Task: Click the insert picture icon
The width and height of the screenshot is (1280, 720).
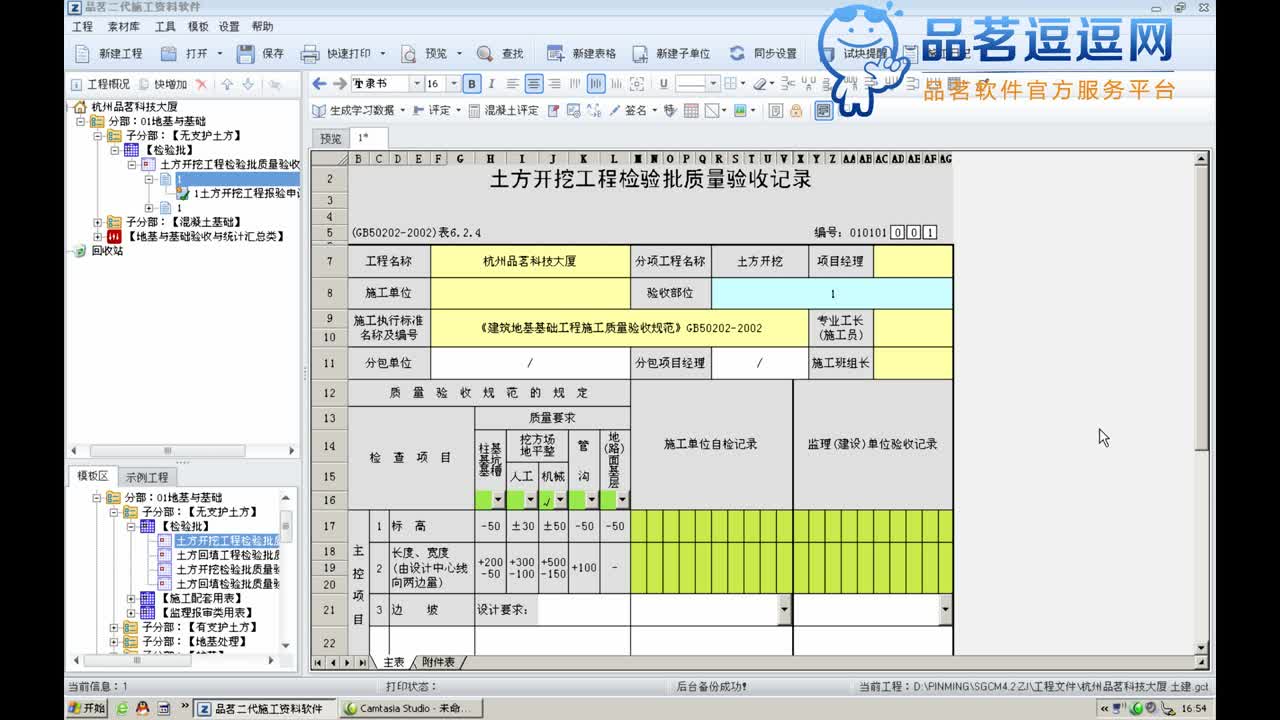Action: pyautogui.click(x=739, y=111)
